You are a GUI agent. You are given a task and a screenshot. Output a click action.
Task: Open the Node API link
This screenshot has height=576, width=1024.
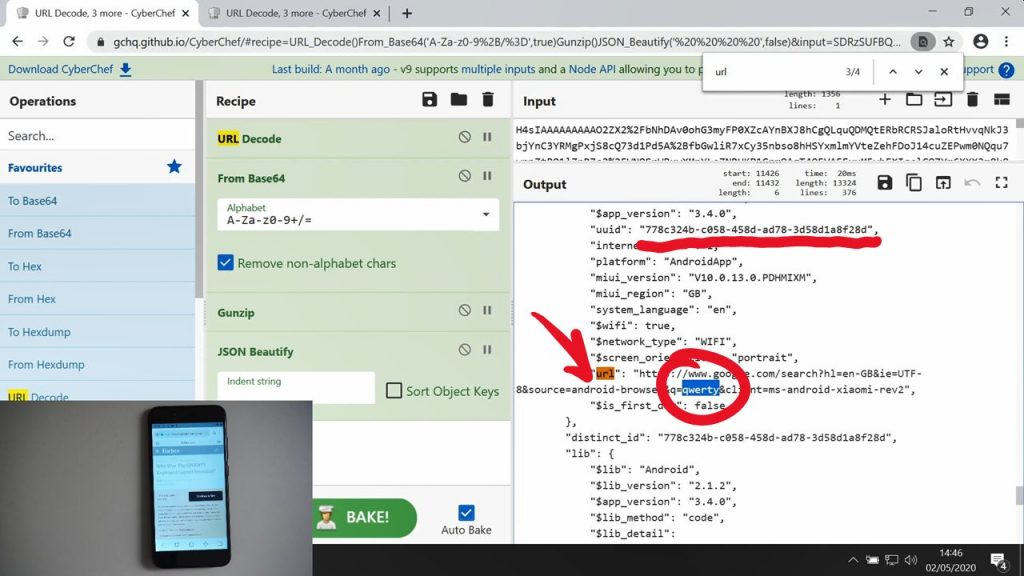[592, 69]
